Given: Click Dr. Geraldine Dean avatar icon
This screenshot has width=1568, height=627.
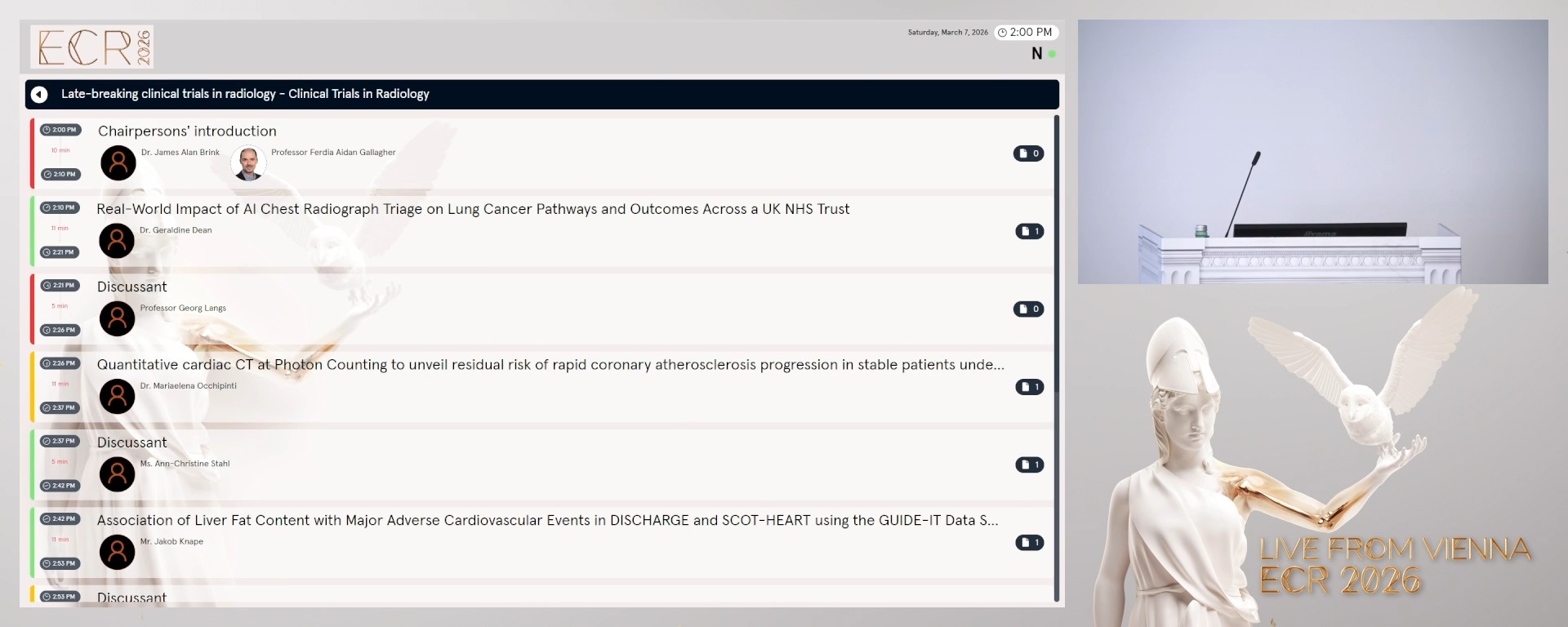Looking at the screenshot, I should click(117, 241).
